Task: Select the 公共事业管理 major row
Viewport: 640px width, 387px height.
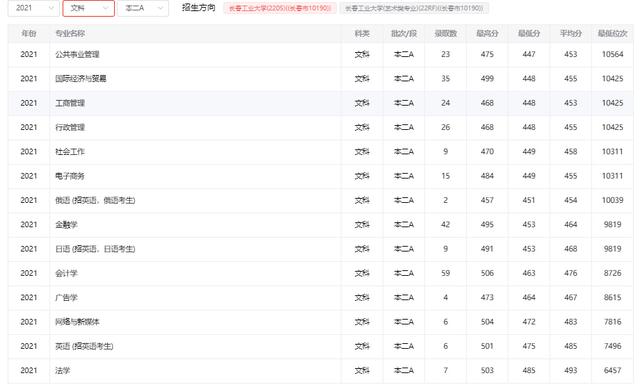Action: pos(320,54)
